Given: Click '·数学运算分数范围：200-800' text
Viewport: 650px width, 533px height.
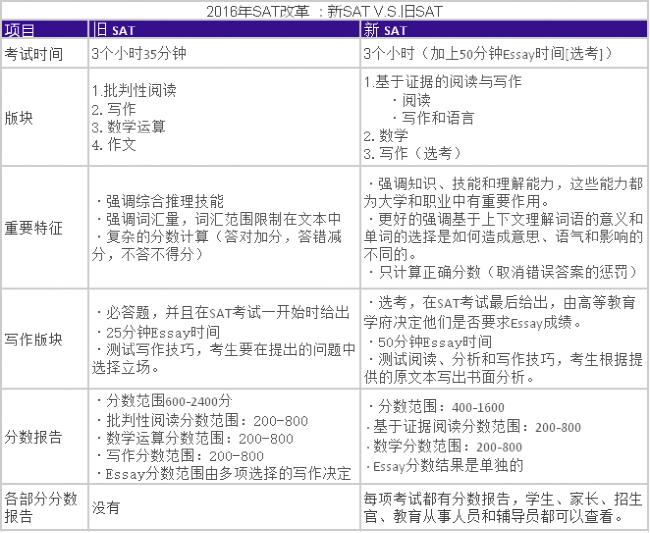Looking at the screenshot, I should 194,439.
